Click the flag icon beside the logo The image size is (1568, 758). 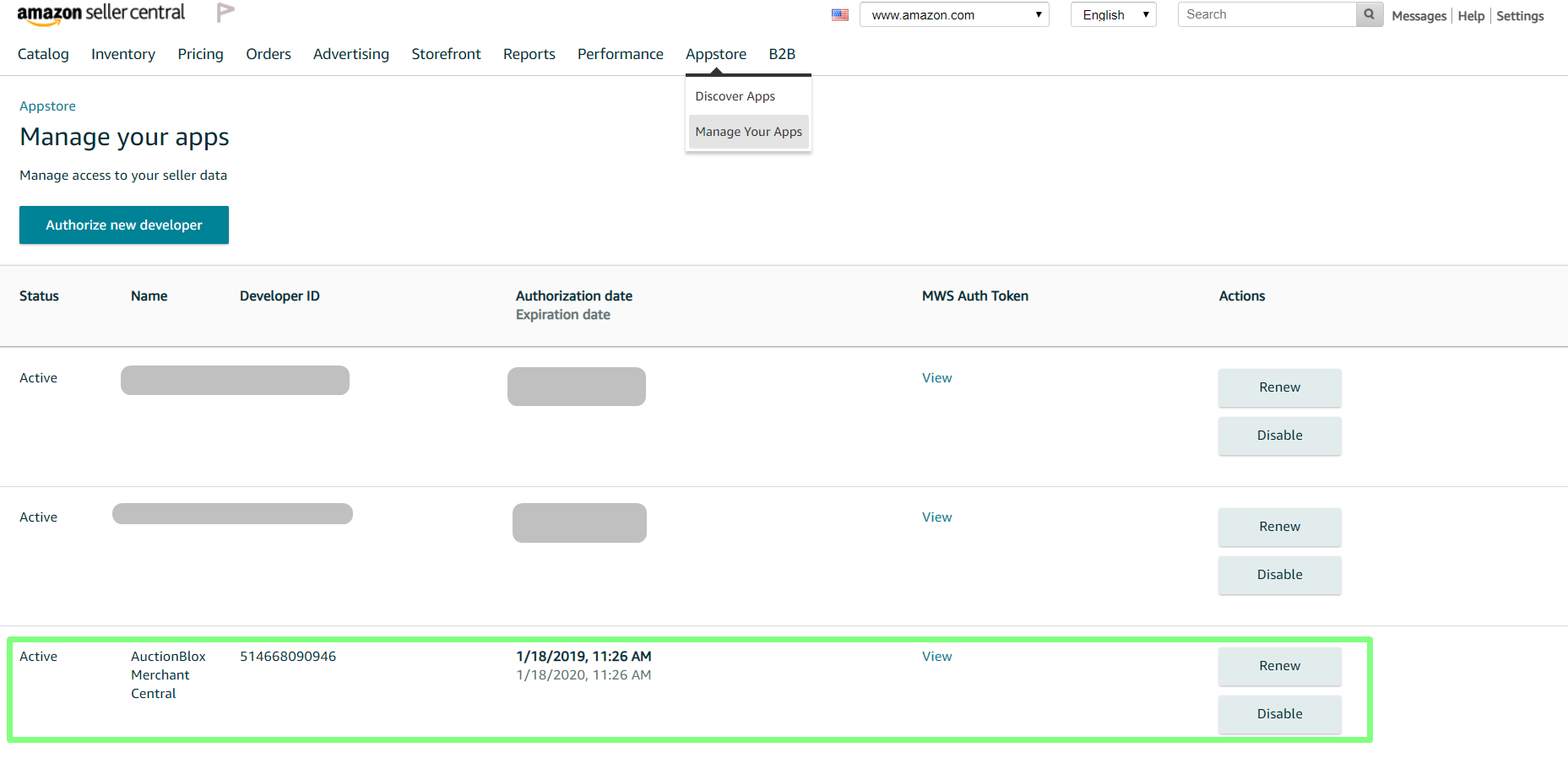(225, 13)
